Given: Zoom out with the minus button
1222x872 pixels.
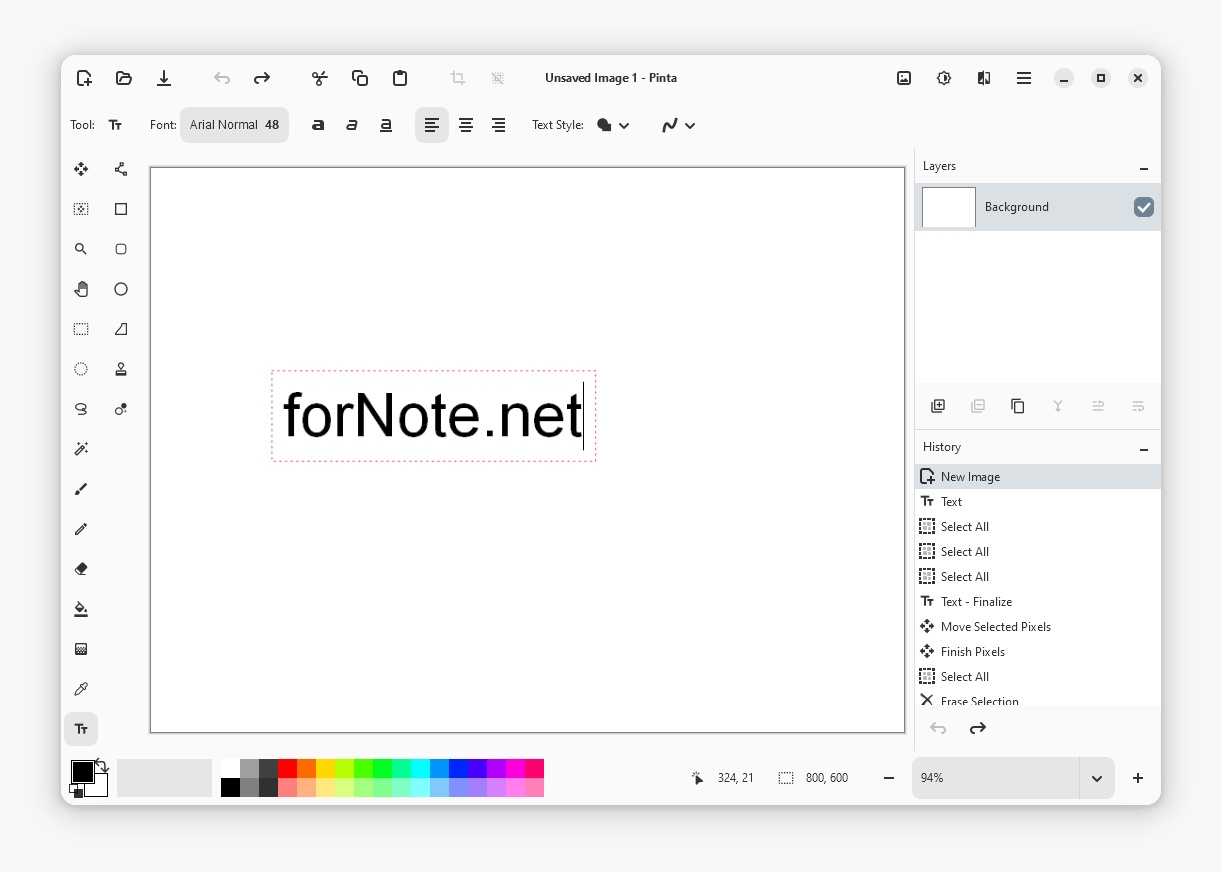Looking at the screenshot, I should (889, 778).
